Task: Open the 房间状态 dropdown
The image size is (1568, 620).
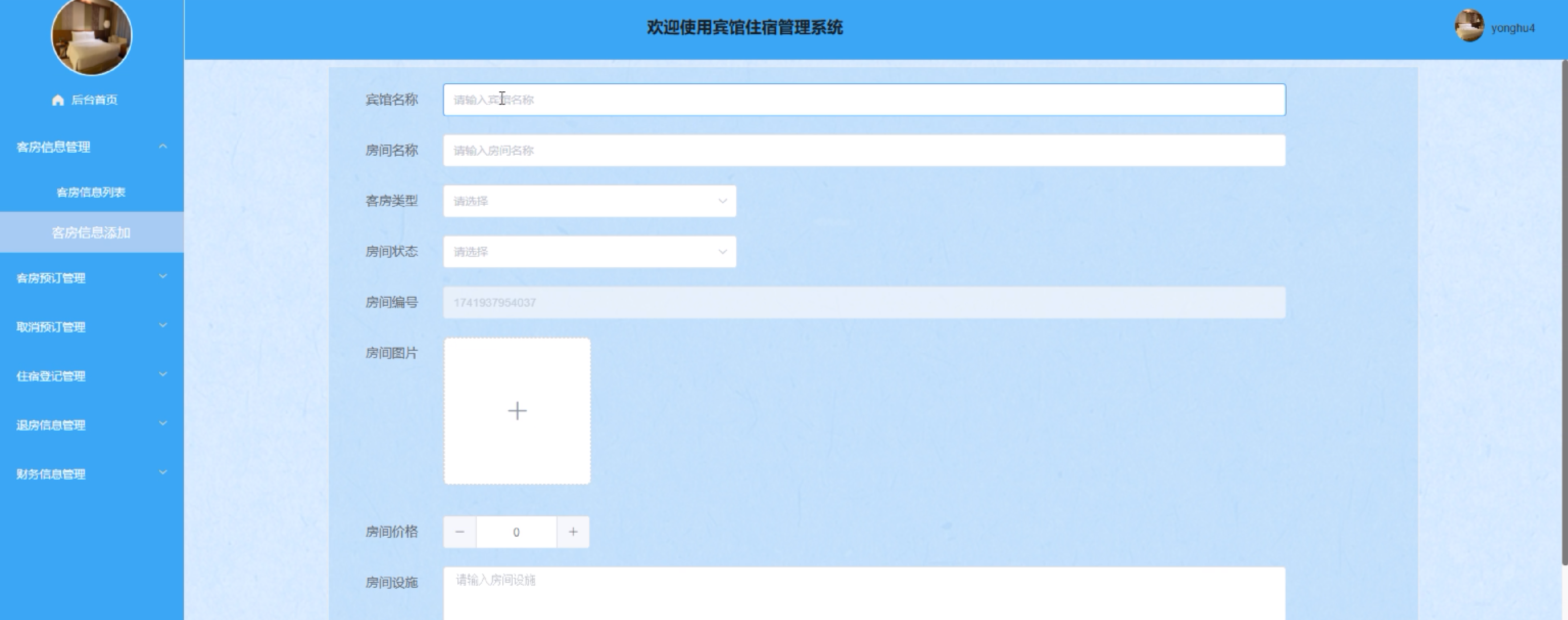Action: click(589, 252)
